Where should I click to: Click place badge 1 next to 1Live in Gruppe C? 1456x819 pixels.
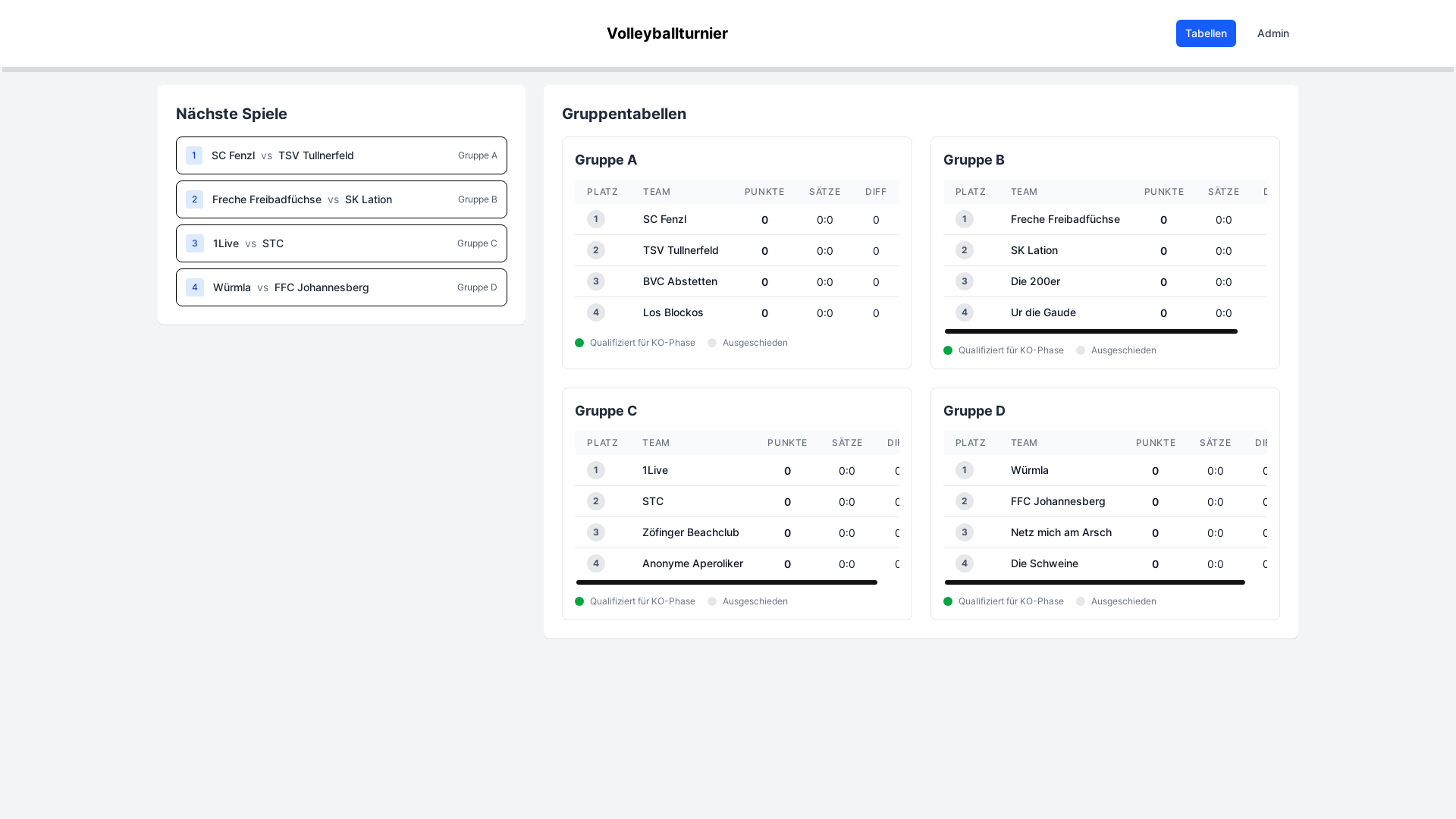pos(596,470)
